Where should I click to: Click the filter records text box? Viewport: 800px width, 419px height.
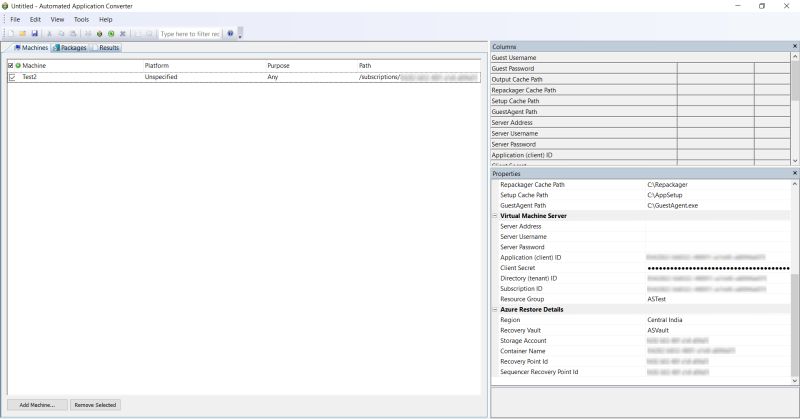point(190,34)
